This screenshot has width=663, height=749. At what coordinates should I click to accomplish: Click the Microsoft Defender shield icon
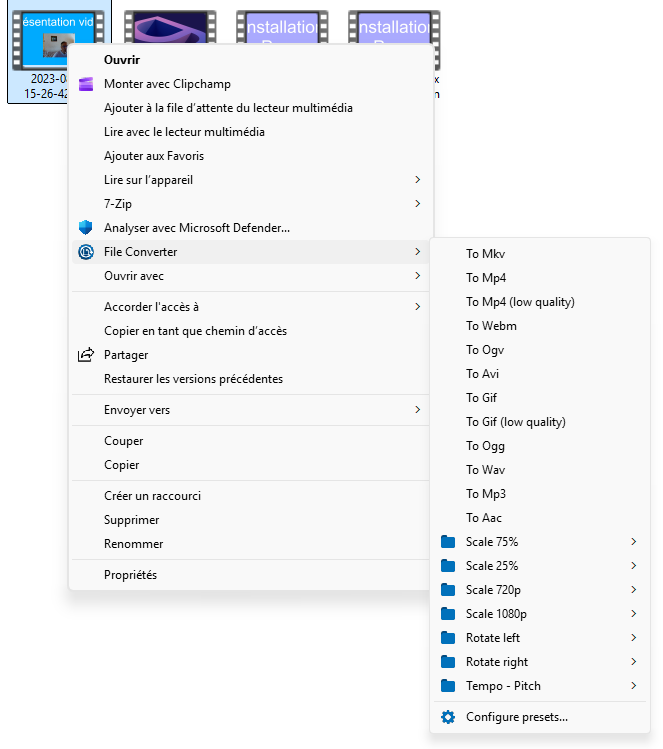[x=86, y=228]
